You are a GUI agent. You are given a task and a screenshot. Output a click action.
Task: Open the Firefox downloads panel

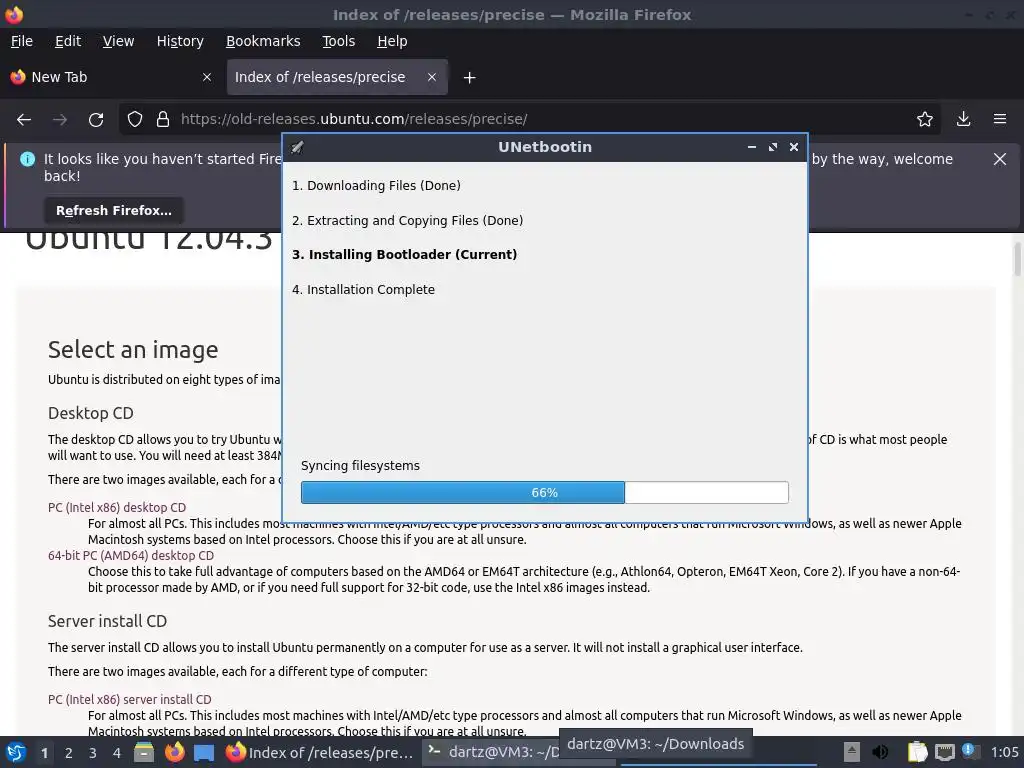pos(963,119)
